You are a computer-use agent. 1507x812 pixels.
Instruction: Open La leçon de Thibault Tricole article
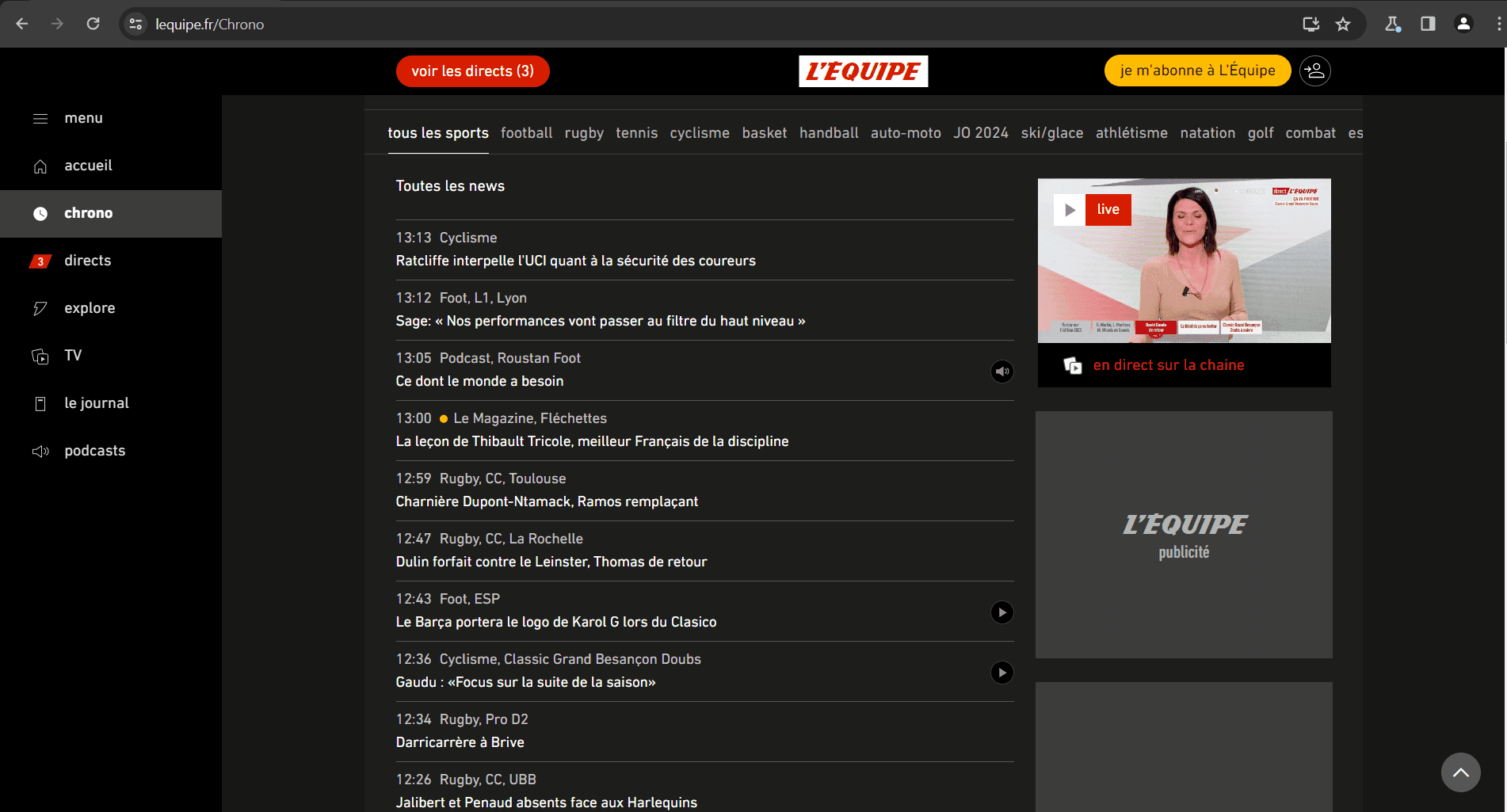click(x=593, y=441)
